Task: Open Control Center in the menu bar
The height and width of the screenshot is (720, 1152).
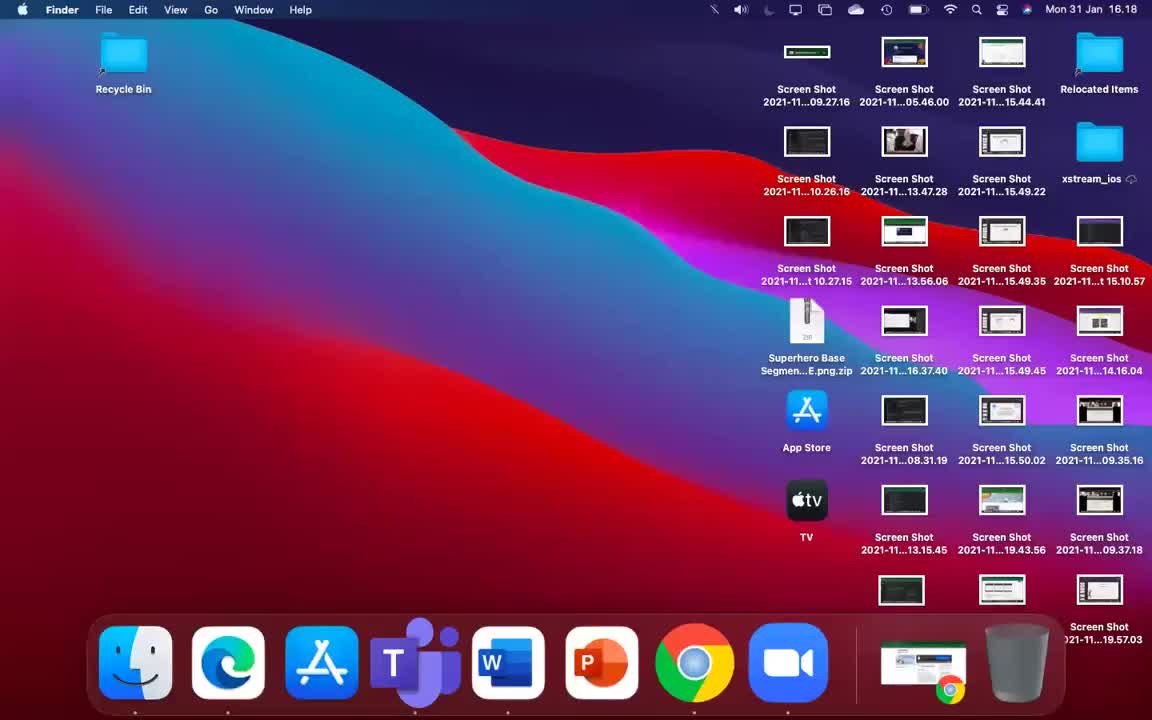Action: (1002, 10)
